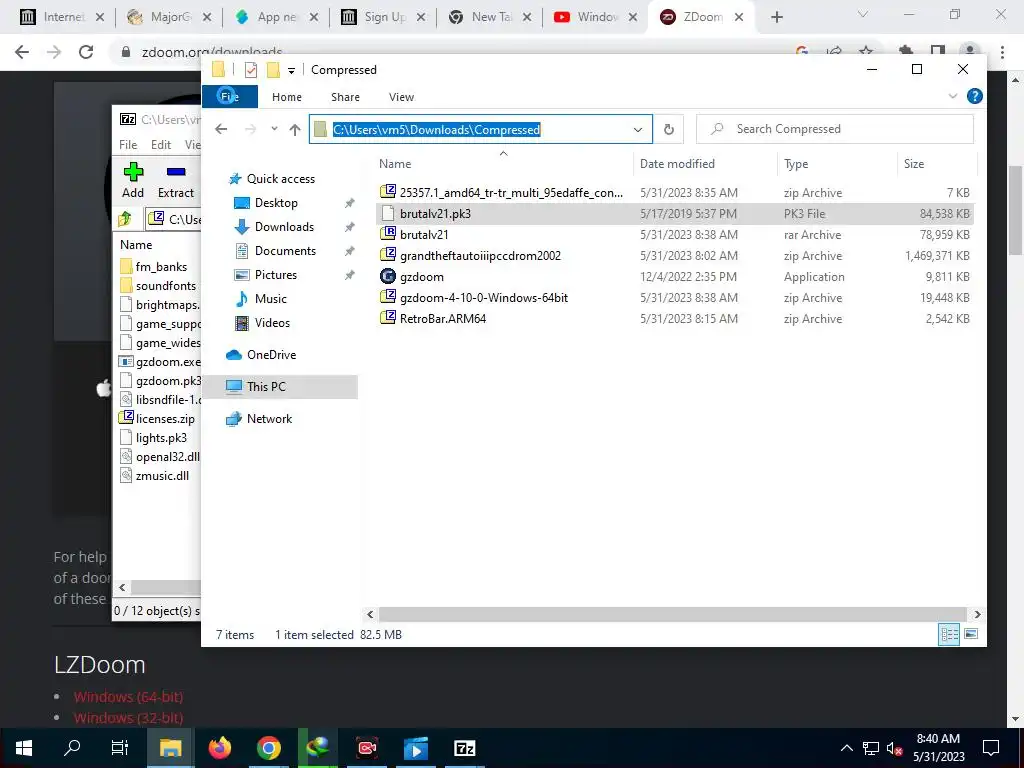
Task: Click the 7-Zip up-folder arrow icon
Action: pyautogui.click(x=125, y=219)
